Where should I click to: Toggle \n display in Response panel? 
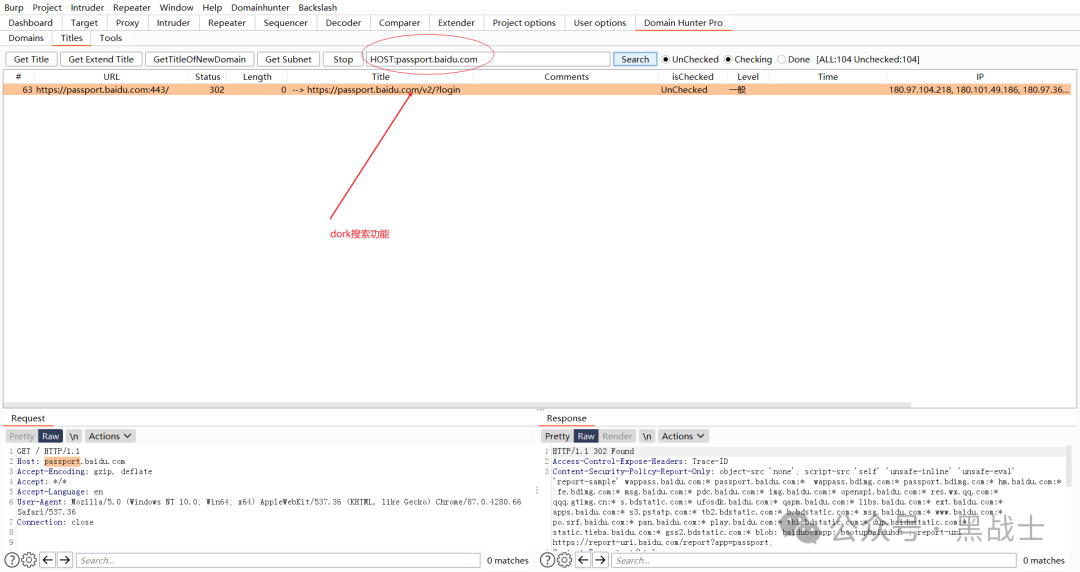[x=647, y=436]
